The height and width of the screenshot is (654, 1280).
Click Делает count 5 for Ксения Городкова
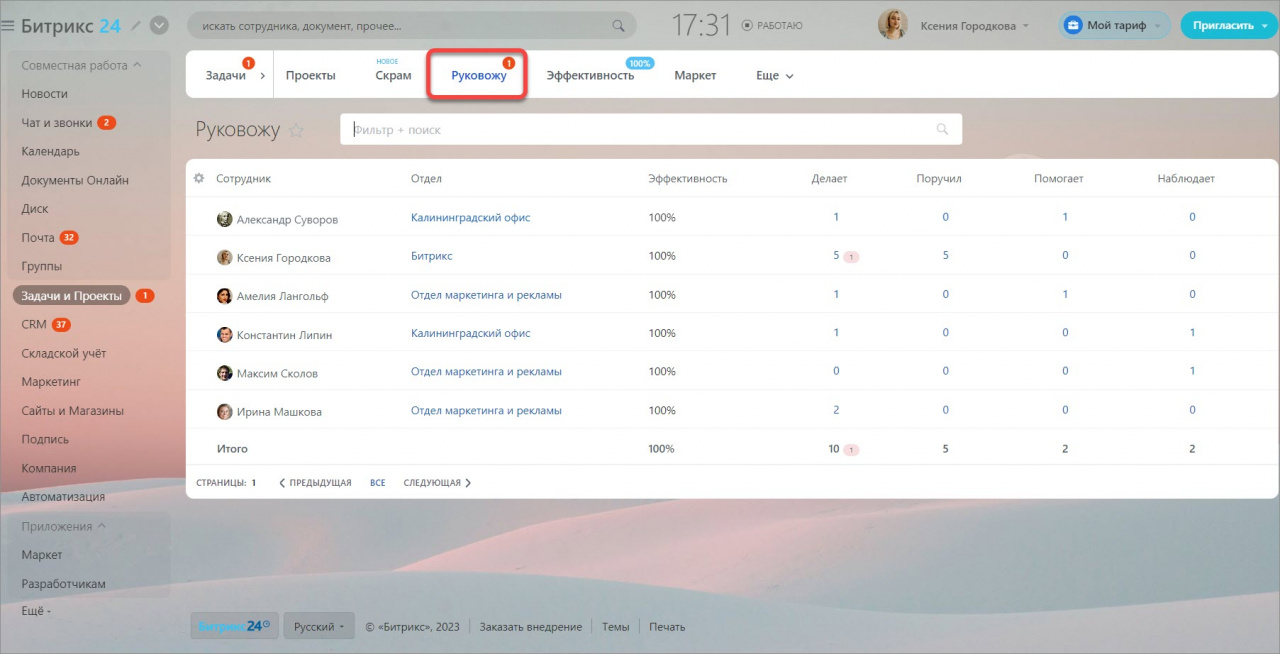pos(836,255)
